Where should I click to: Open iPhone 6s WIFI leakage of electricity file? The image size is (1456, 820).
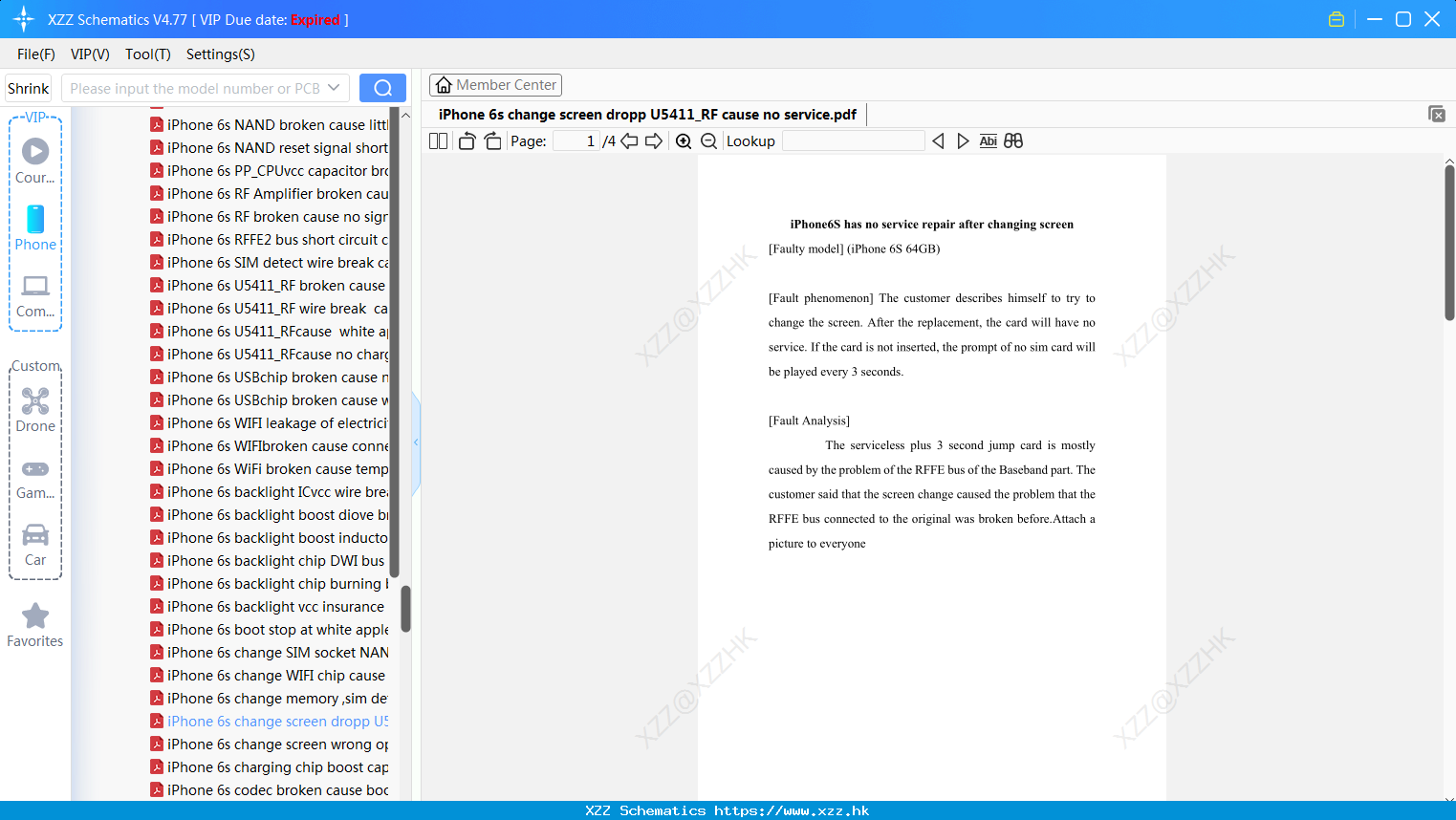(270, 423)
